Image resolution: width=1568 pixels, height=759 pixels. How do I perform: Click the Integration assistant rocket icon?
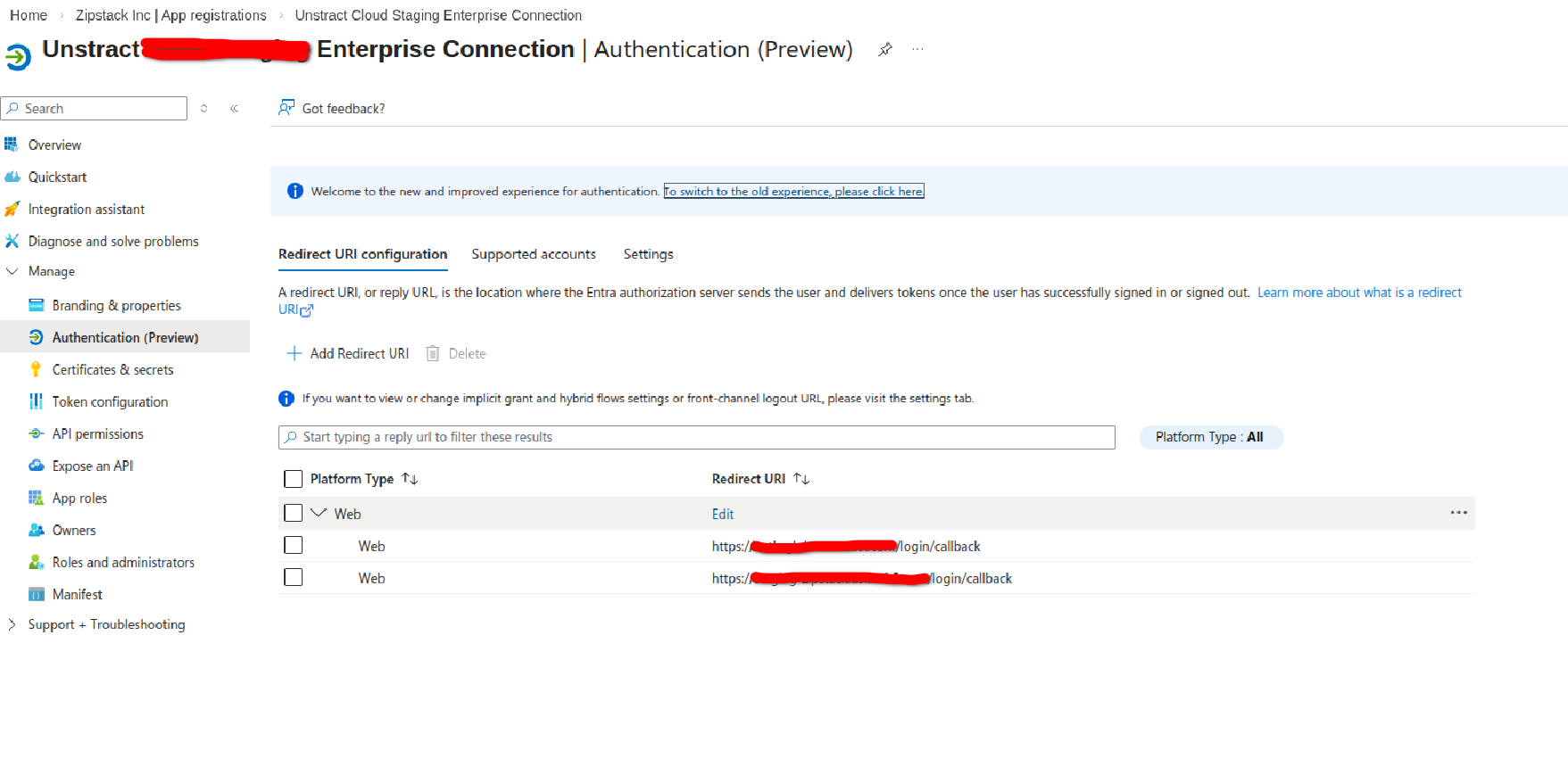(x=12, y=209)
